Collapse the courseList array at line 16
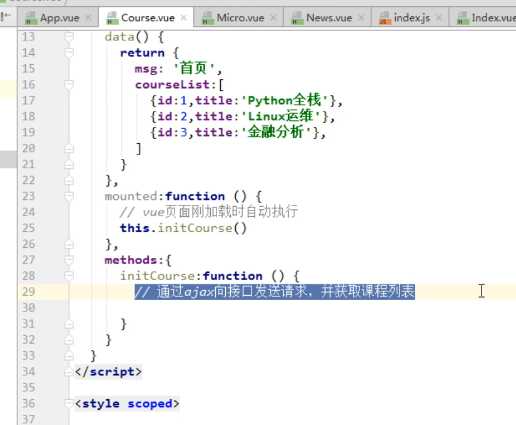The image size is (516, 425). pos(69,84)
